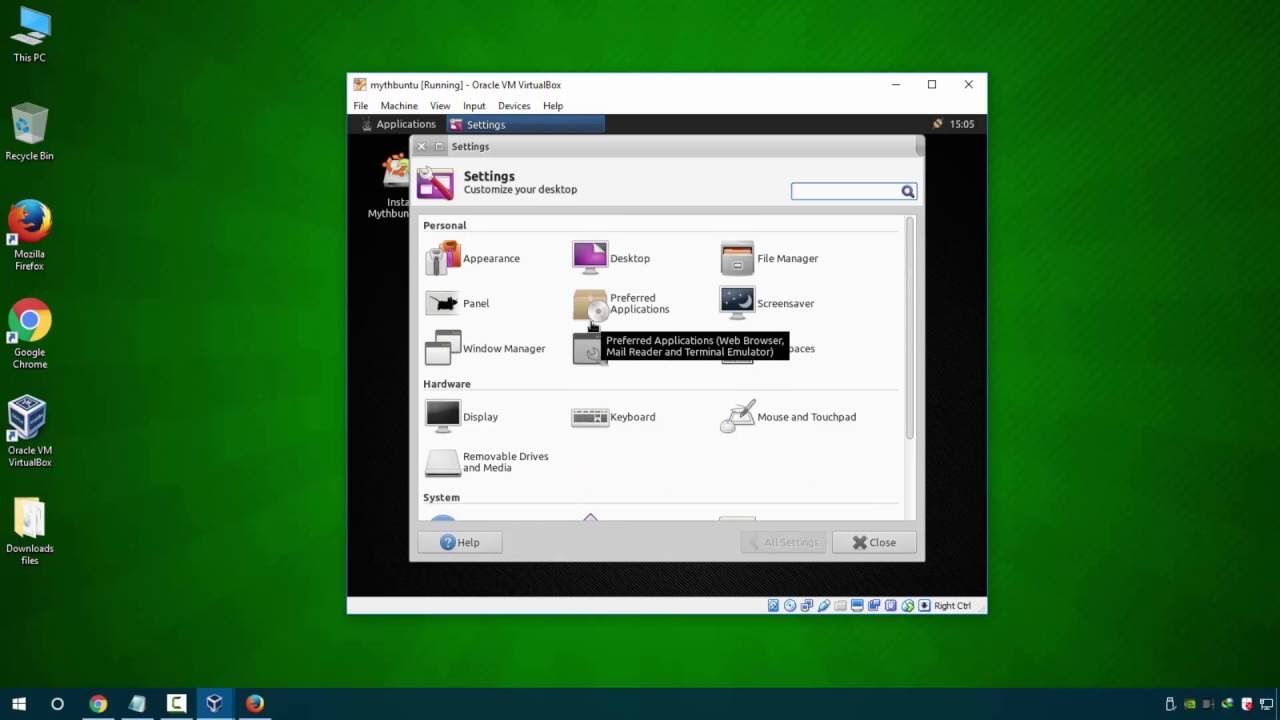Open Keyboard settings

(614, 417)
